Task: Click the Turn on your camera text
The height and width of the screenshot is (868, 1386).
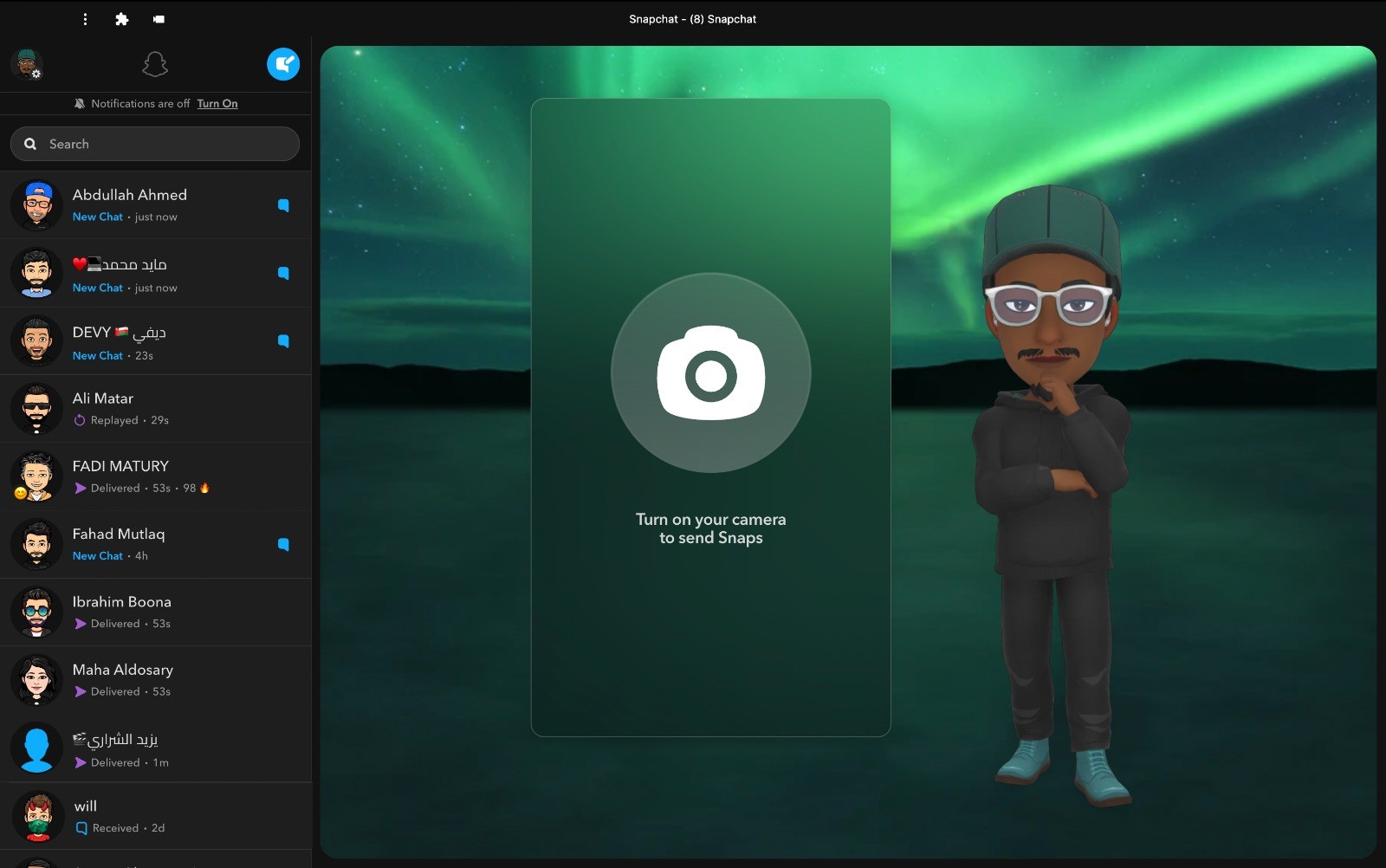Action: (x=710, y=528)
